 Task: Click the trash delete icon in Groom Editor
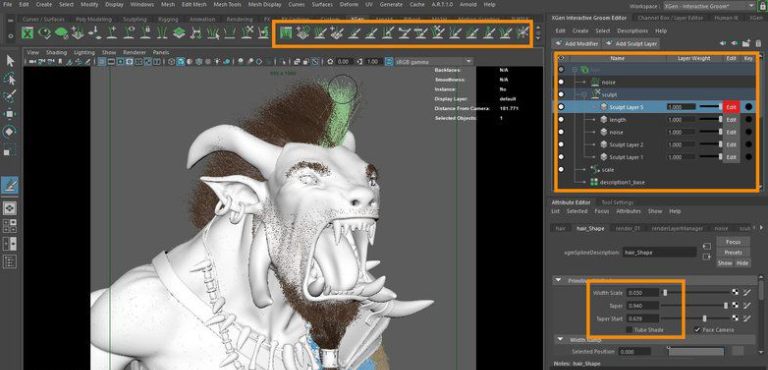pyautogui.click(x=758, y=43)
